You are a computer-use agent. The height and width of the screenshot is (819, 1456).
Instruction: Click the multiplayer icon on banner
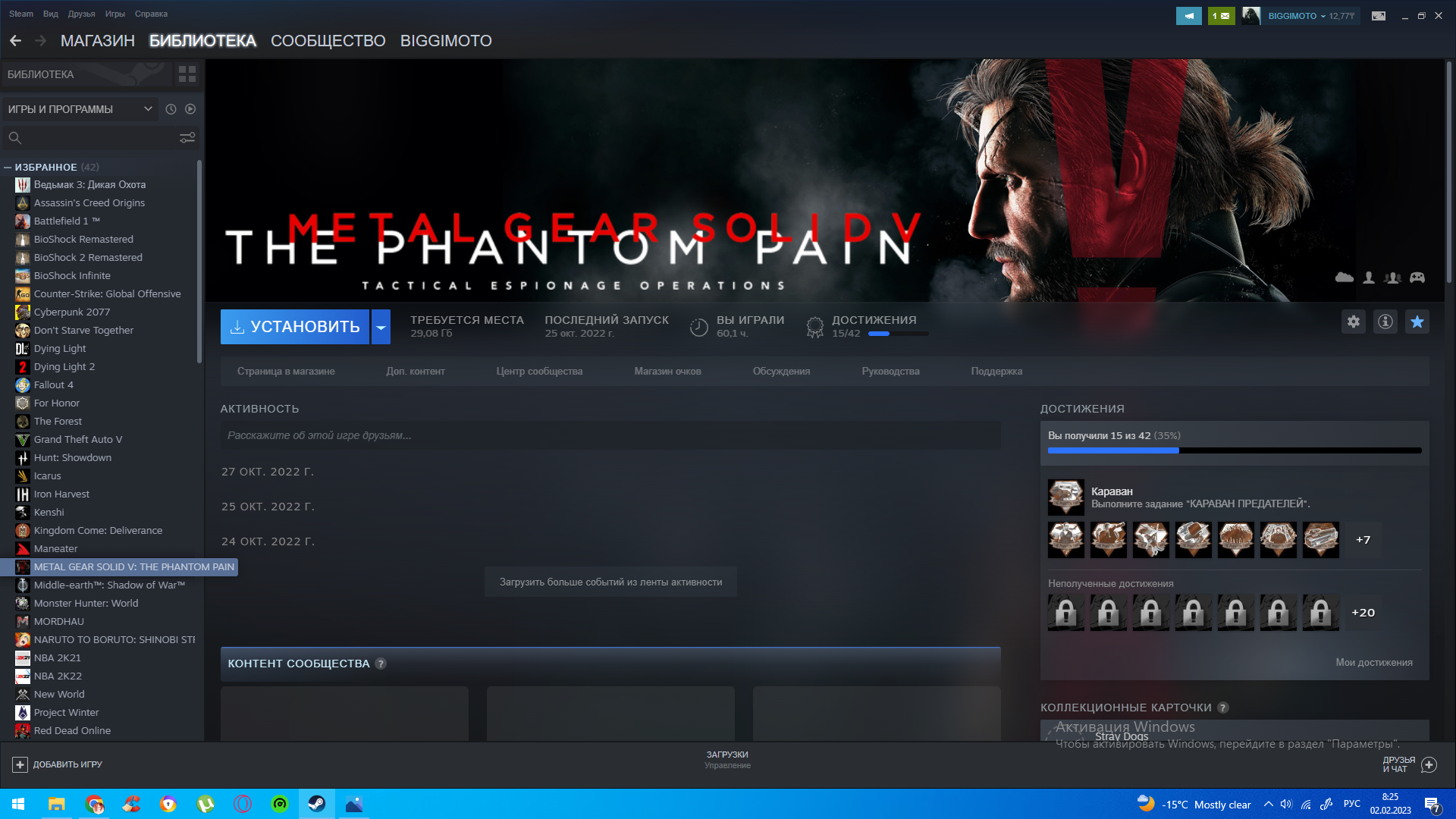[1392, 278]
